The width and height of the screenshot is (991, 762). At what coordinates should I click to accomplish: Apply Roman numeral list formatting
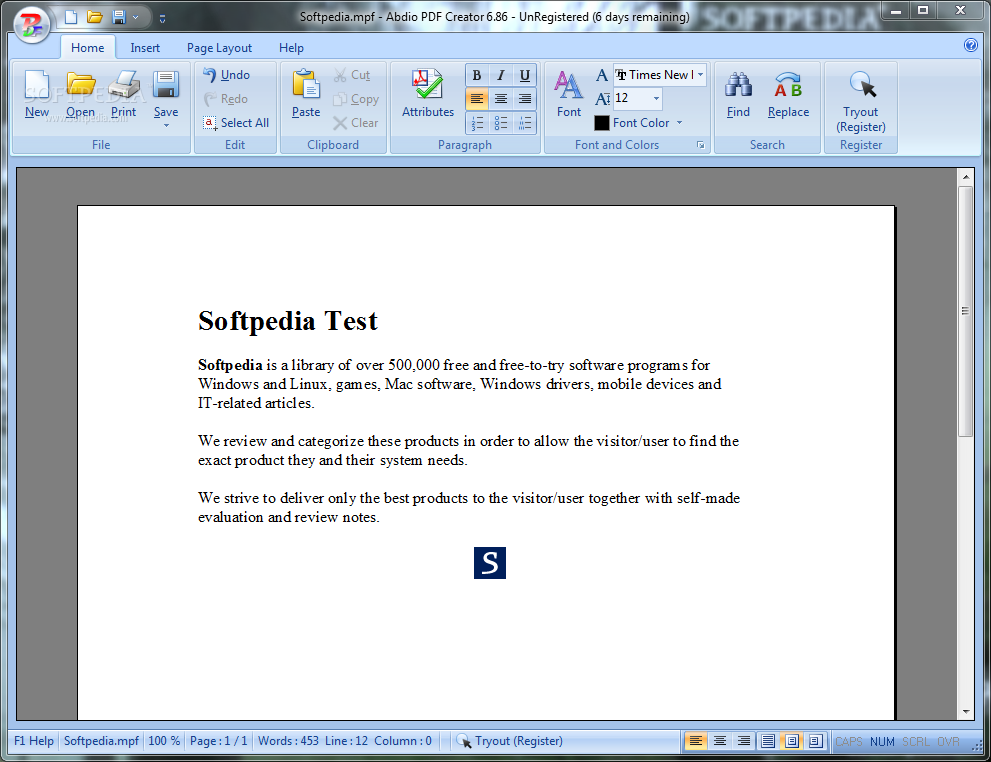tap(525, 123)
